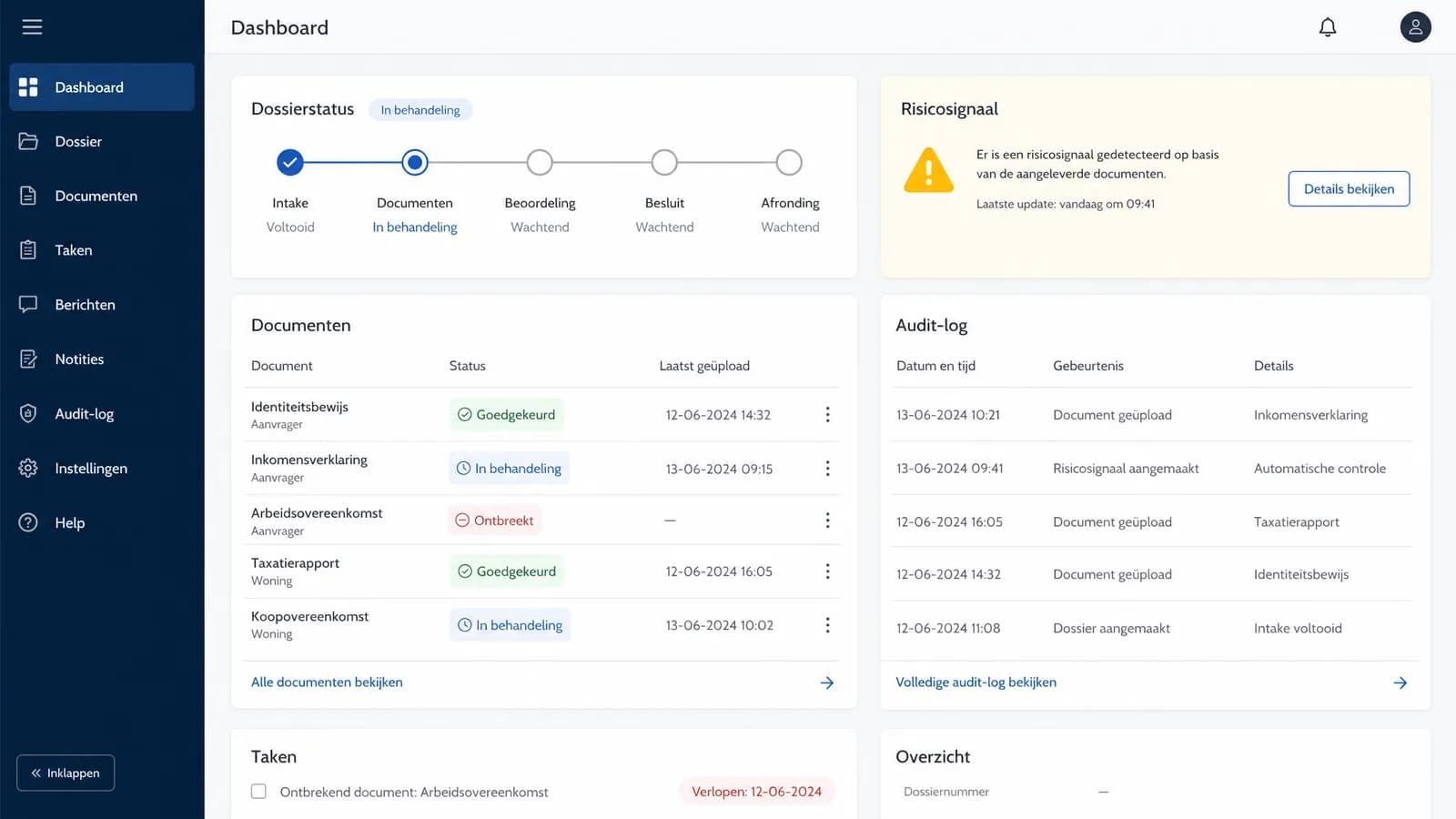
Task: Click arrow next to Volledige audit-log bekijken
Action: pyautogui.click(x=1400, y=682)
